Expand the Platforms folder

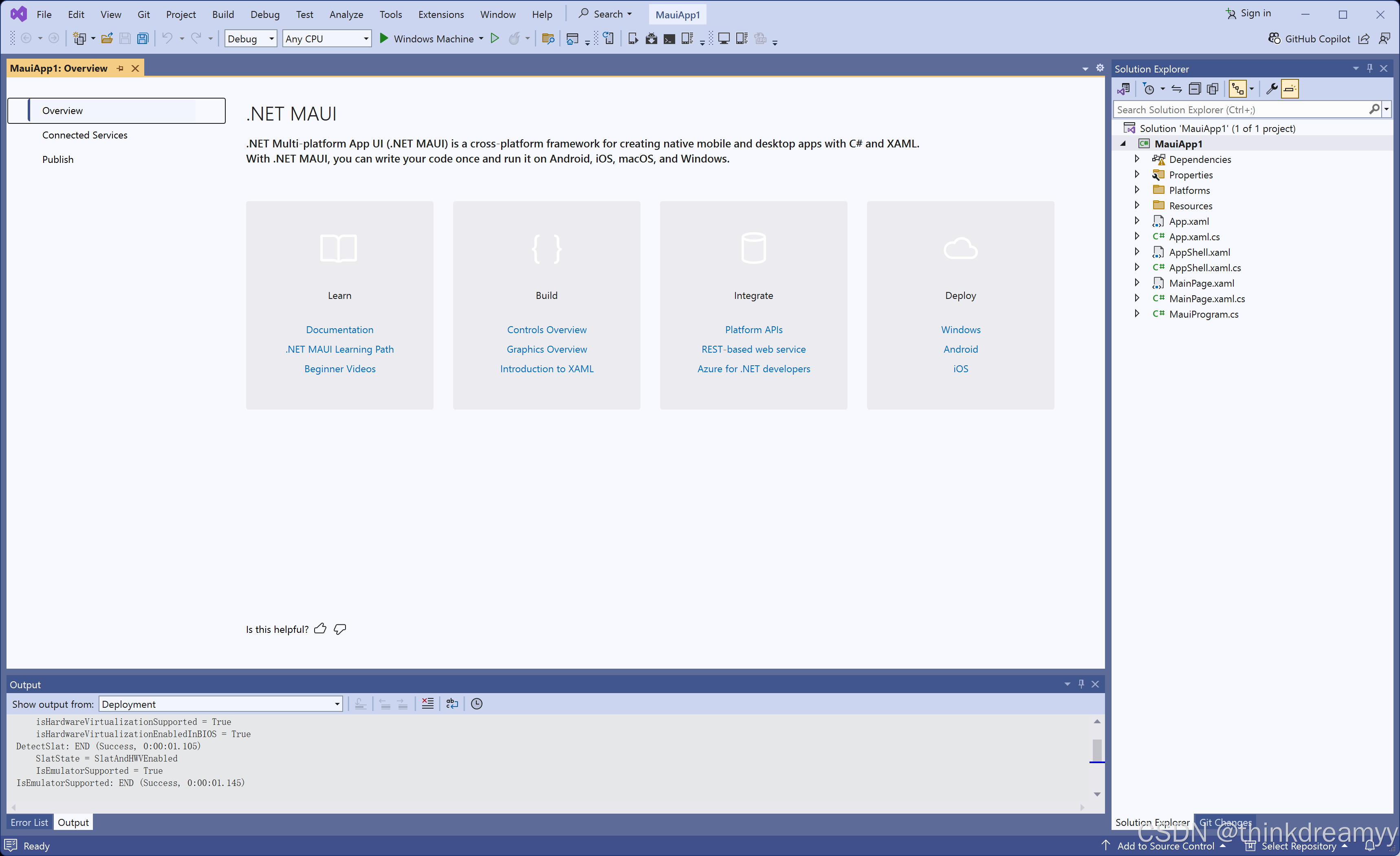1137,190
